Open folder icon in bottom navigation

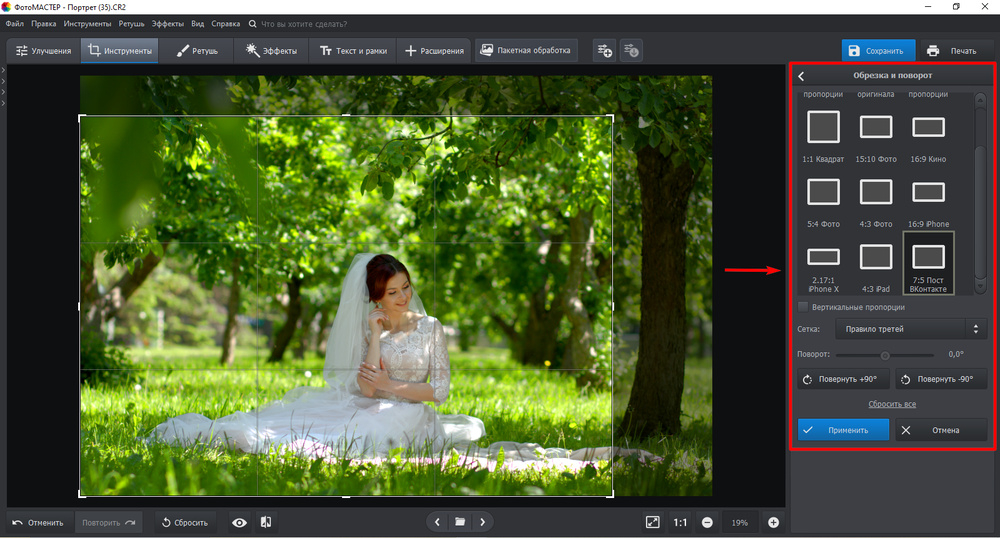click(x=460, y=522)
